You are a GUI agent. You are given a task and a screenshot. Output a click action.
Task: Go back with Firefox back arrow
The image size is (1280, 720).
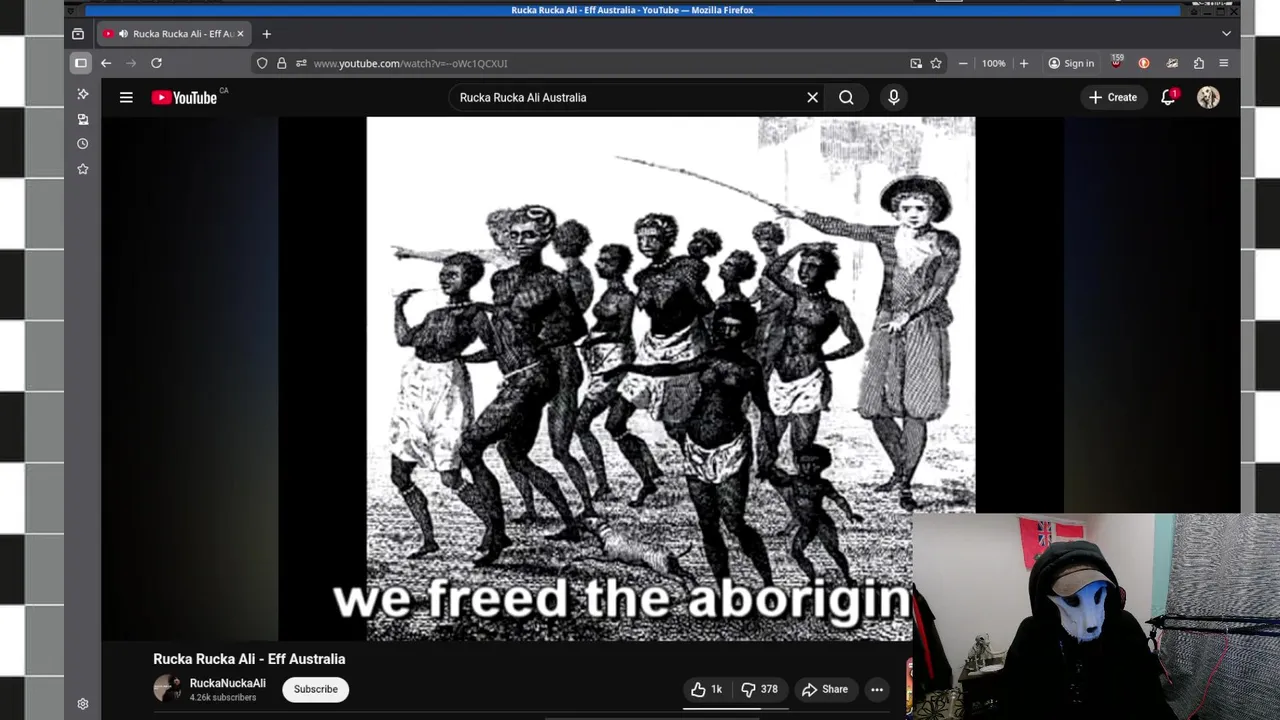tap(106, 63)
